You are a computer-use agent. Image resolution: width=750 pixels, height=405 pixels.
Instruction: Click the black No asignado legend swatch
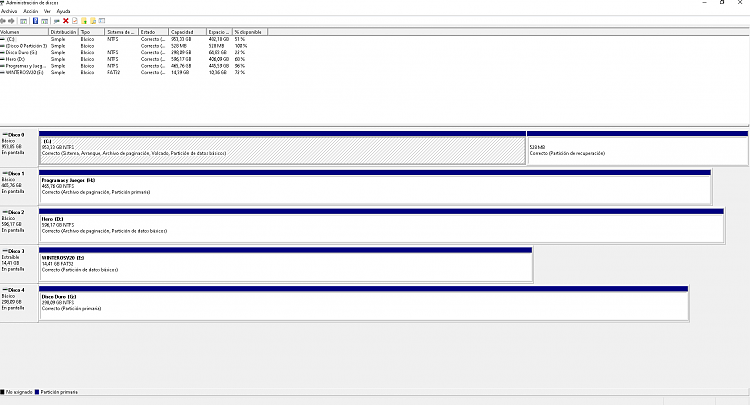click(2, 392)
